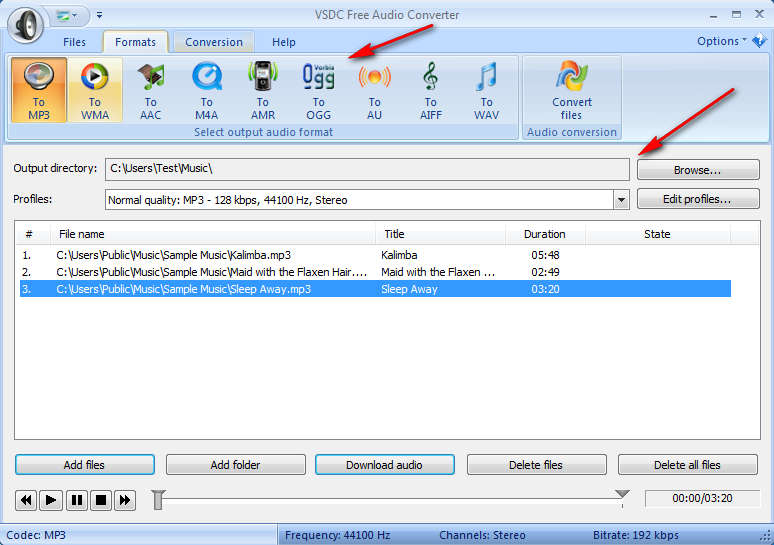
Task: Sort list by # column header
Action: click(x=33, y=234)
